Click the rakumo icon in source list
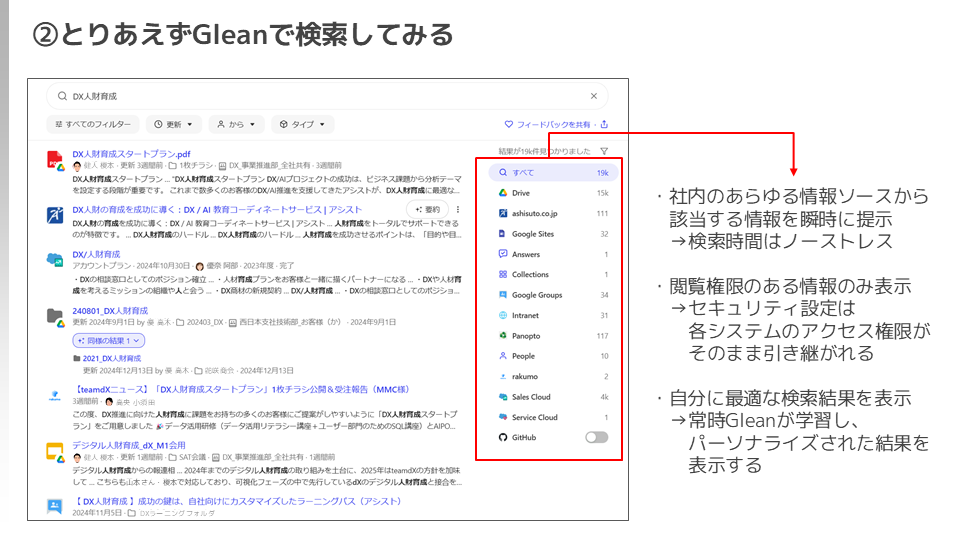The height and width of the screenshot is (540, 960). point(503,377)
